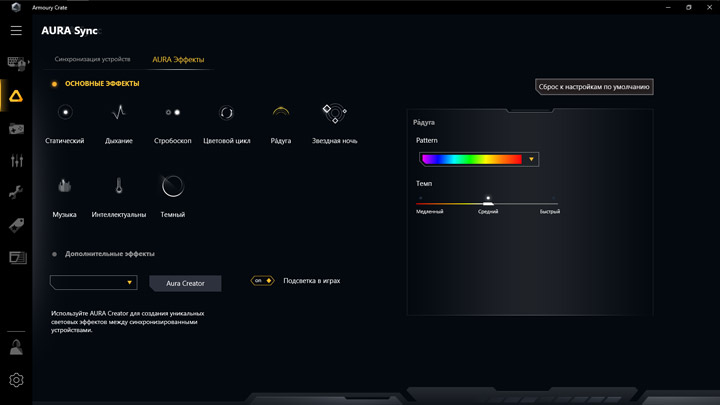Select the Aura Sync triangle sidebar icon
720x405 pixels.
[16, 96]
